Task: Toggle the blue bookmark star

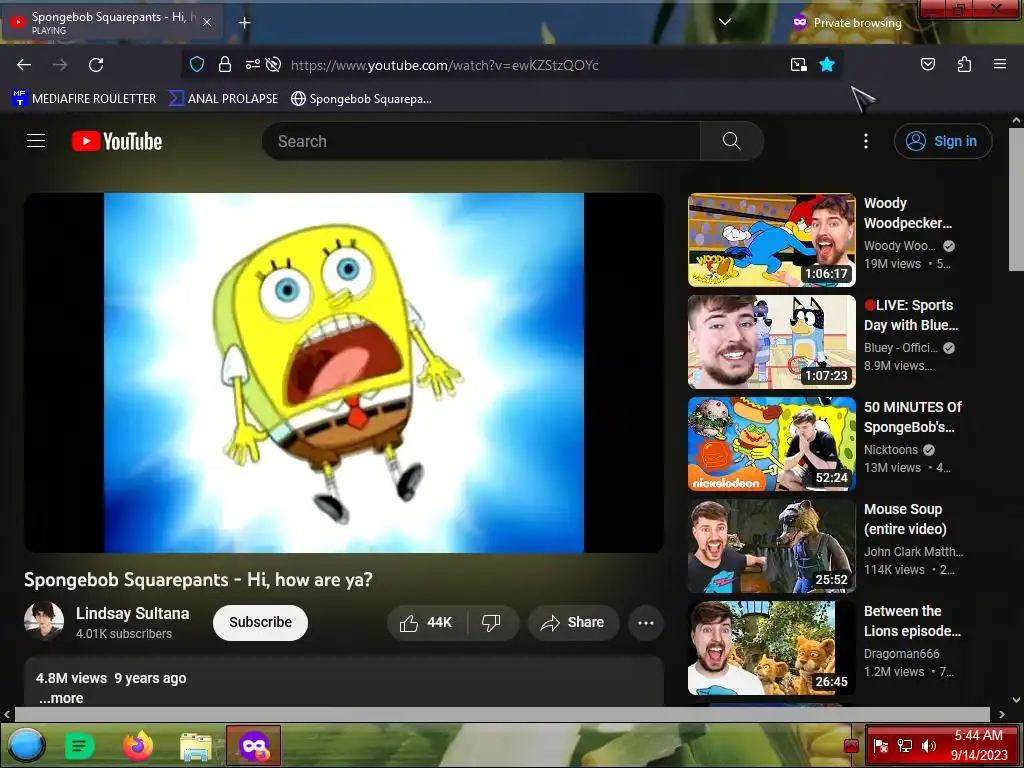Action: pyautogui.click(x=827, y=64)
